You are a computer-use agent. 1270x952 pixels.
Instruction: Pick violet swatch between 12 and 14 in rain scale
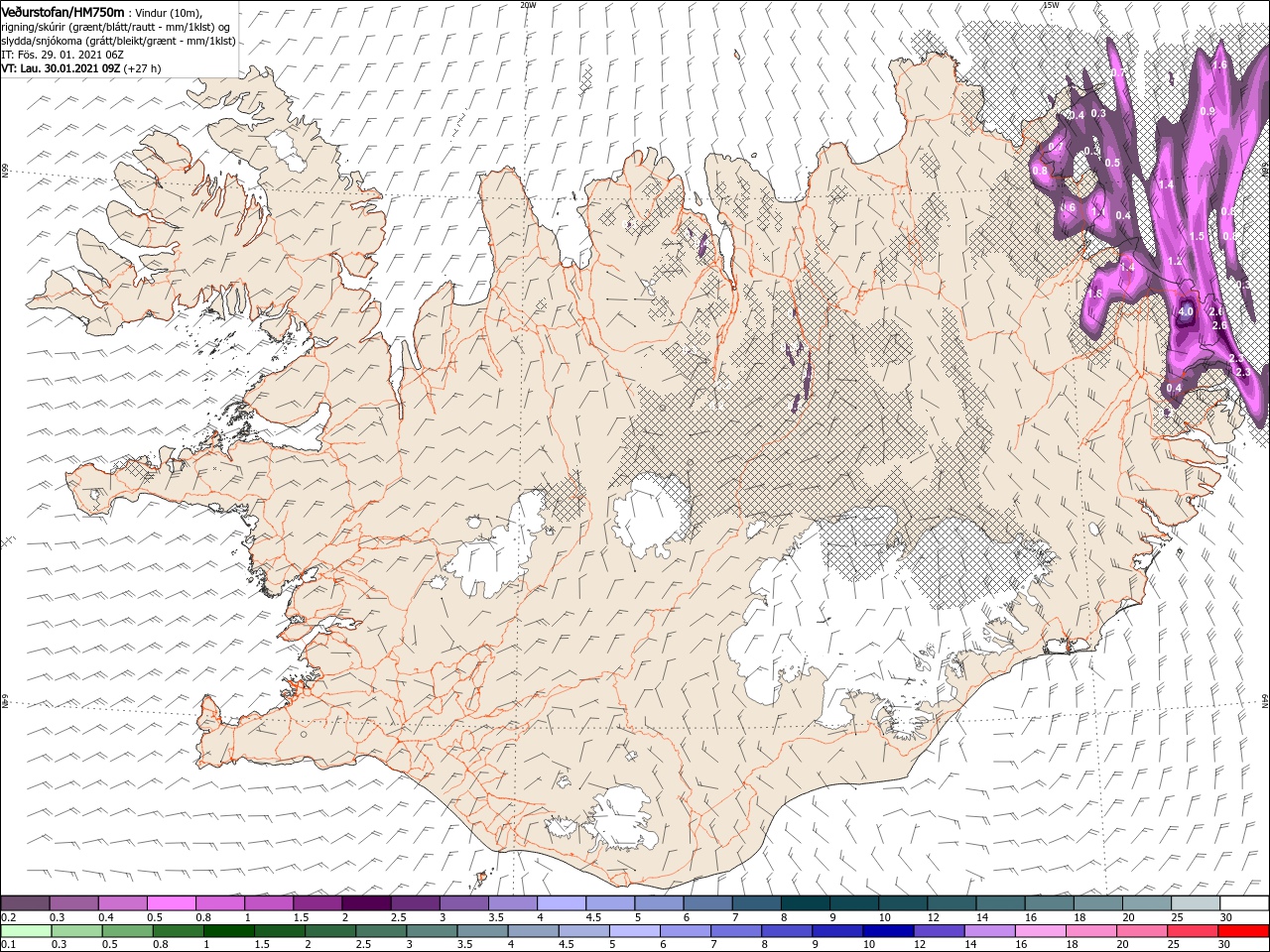tap(939, 931)
